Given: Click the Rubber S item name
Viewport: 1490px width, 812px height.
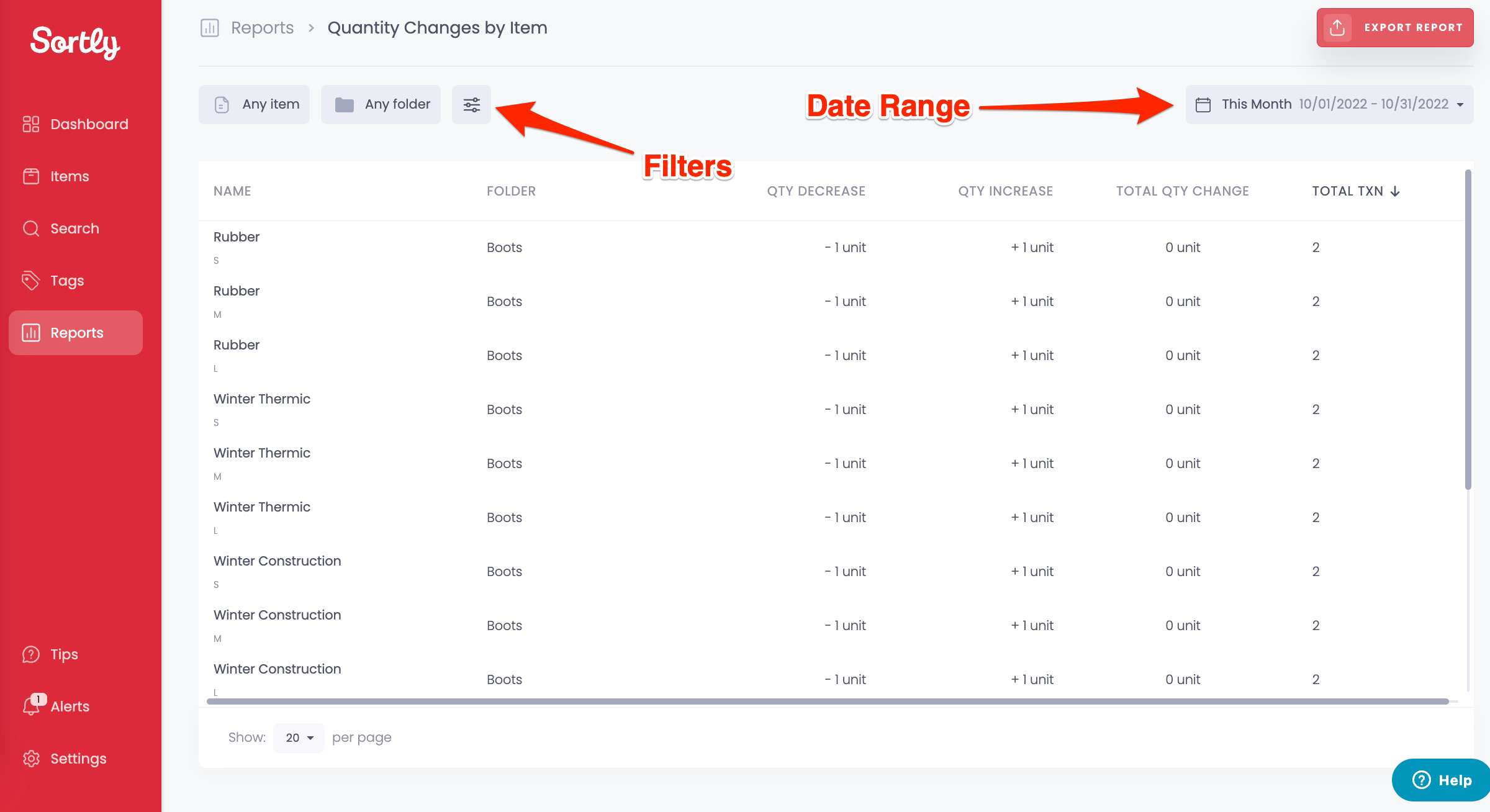Looking at the screenshot, I should [237, 237].
